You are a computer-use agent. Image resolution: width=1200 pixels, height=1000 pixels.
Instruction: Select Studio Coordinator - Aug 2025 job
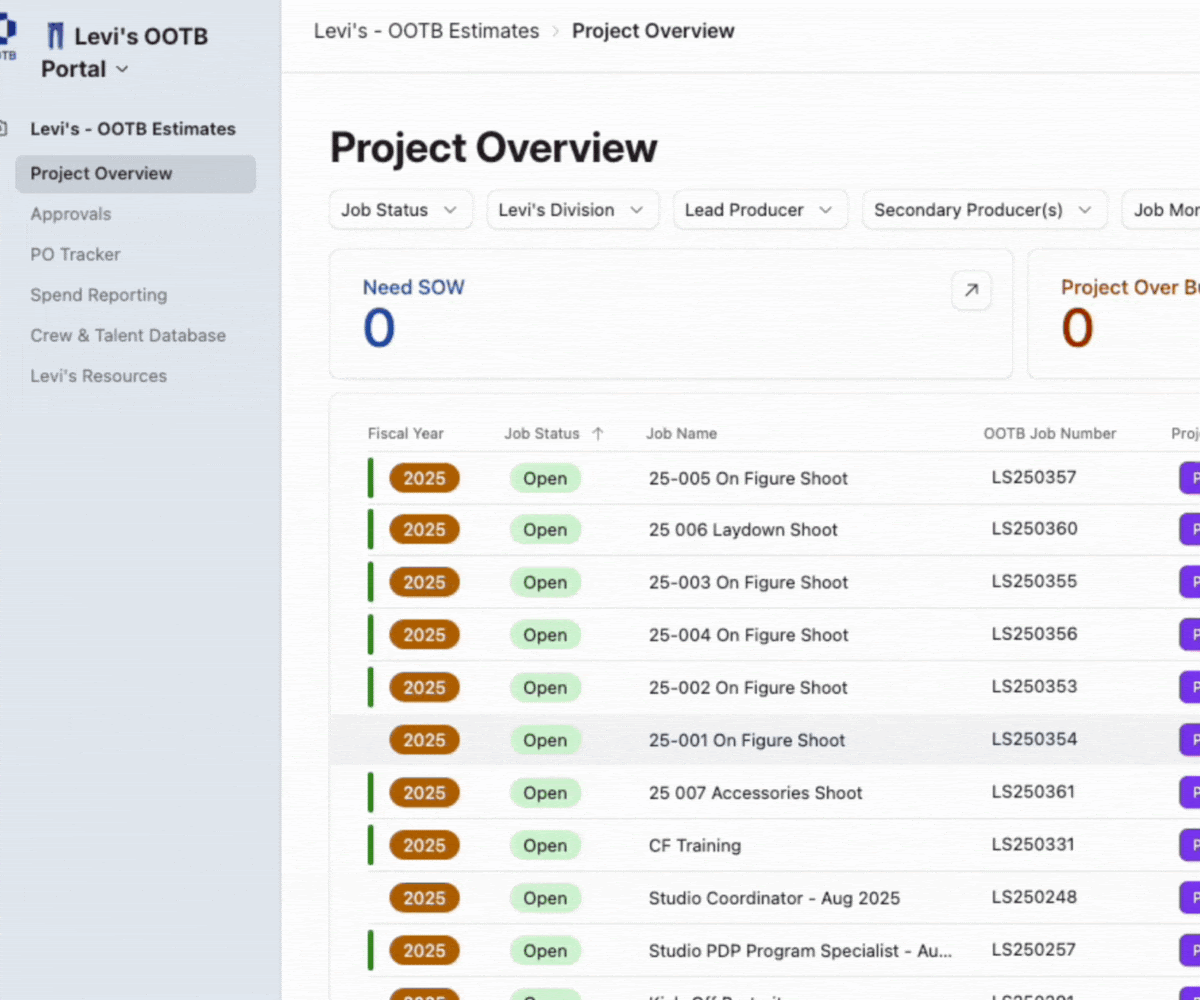point(774,899)
